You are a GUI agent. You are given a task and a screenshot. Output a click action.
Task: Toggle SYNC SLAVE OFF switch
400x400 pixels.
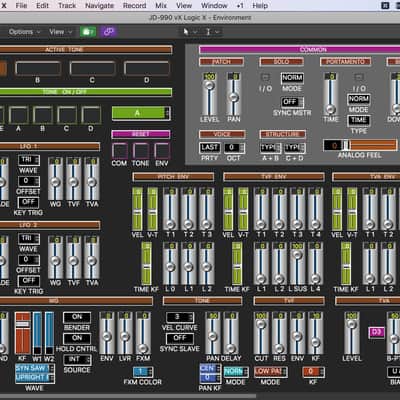[180, 338]
